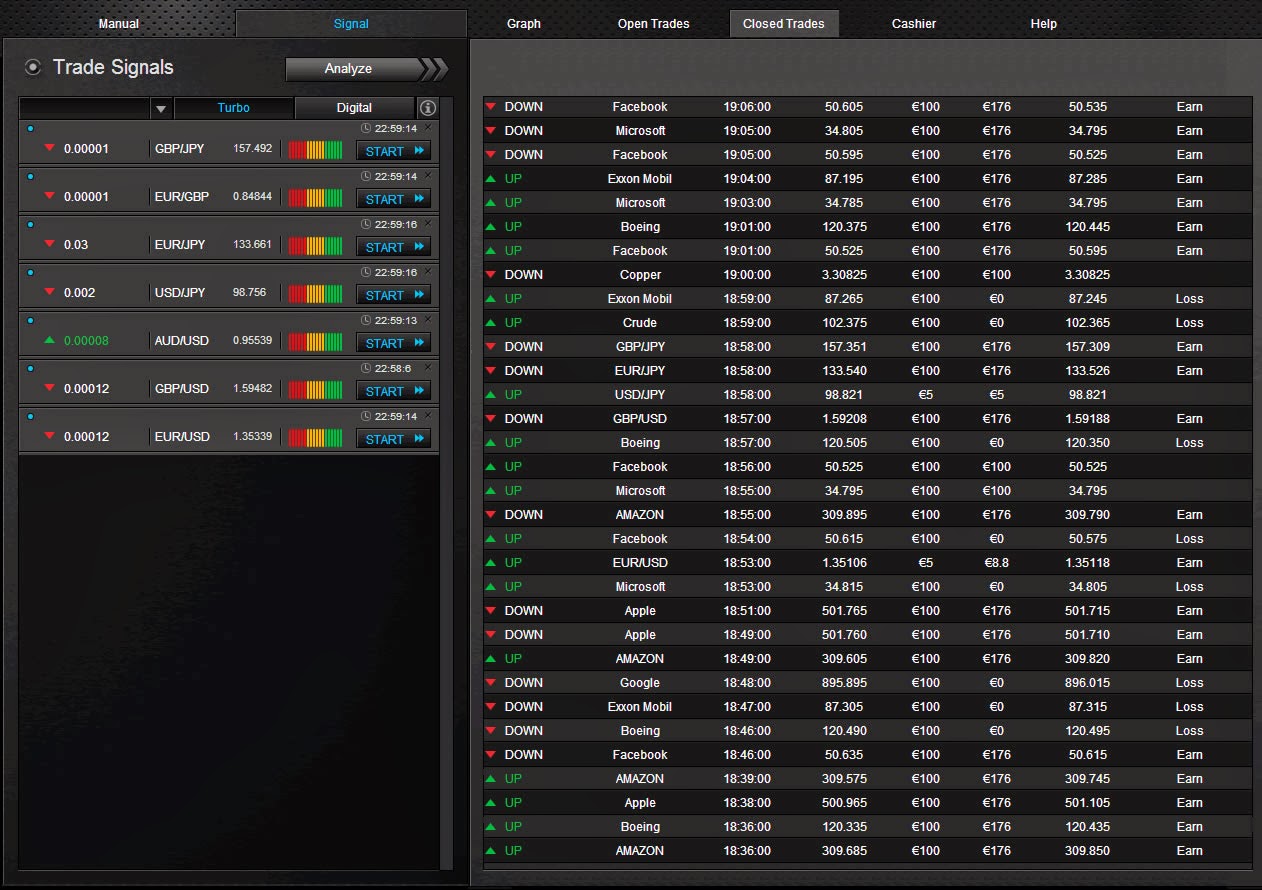1262x890 pixels.
Task: Click the EUR/USD signal strength meter
Action: [315, 438]
